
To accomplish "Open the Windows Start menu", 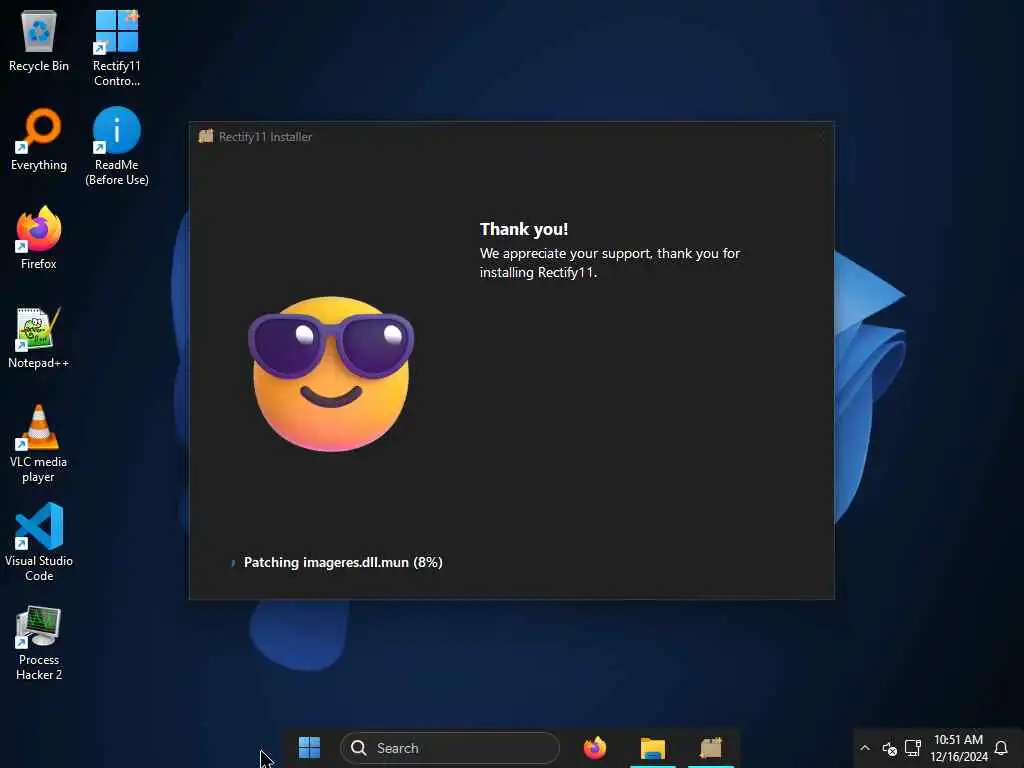I will point(309,748).
